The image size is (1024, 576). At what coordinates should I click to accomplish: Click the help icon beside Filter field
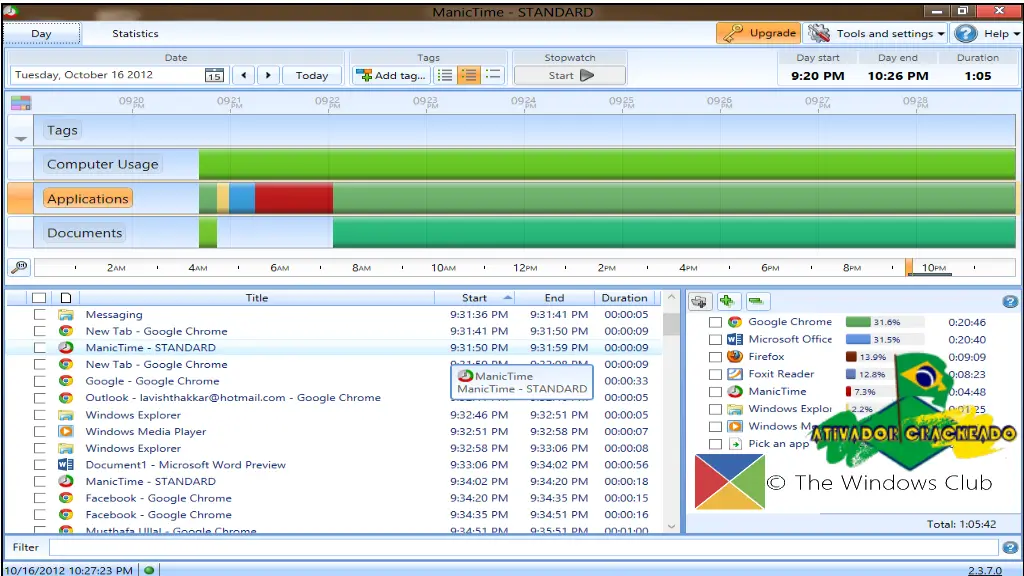pos(1010,547)
